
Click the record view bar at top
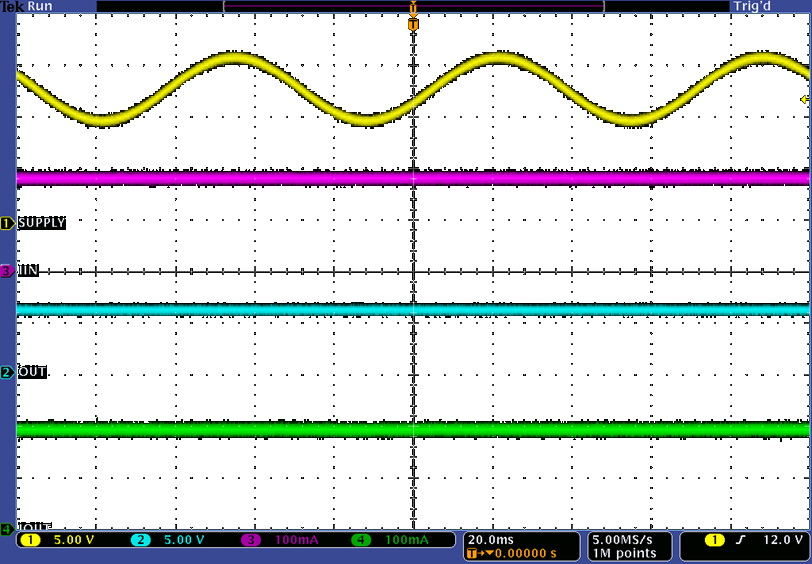(x=413, y=6)
